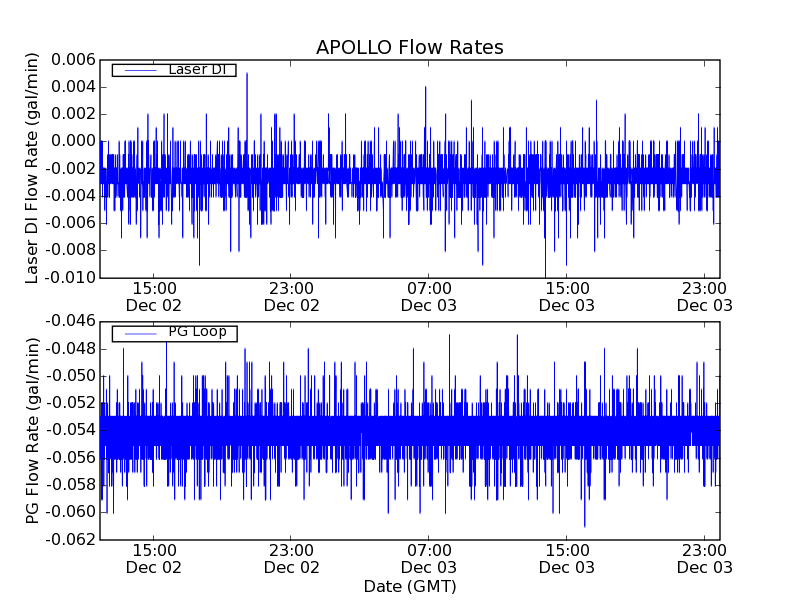Click the -0.002 tick label on top plot
This screenshot has width=800, height=600.
pyautogui.click(x=70, y=169)
